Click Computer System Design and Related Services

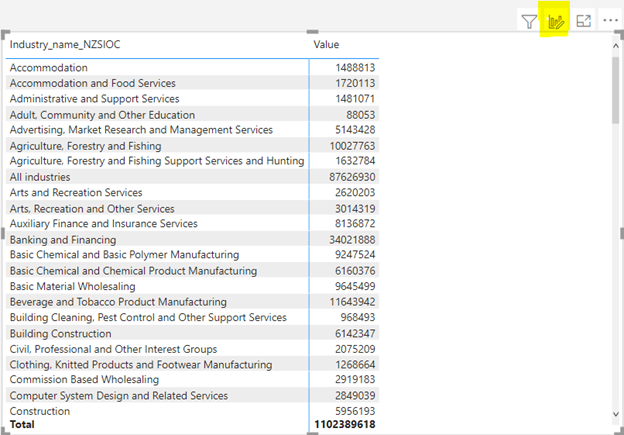(119, 396)
